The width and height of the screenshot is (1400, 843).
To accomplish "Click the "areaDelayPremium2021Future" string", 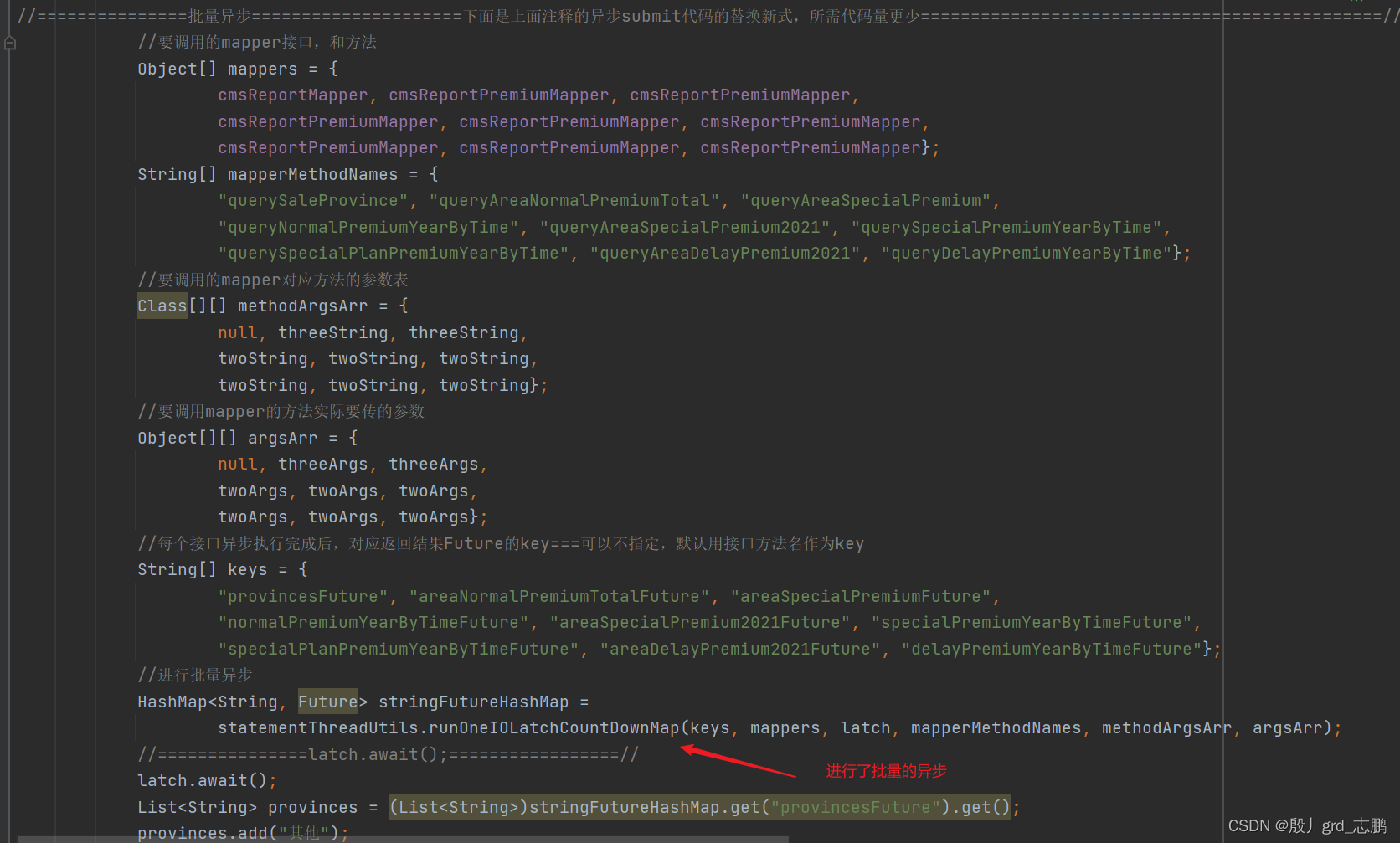I will [x=740, y=649].
